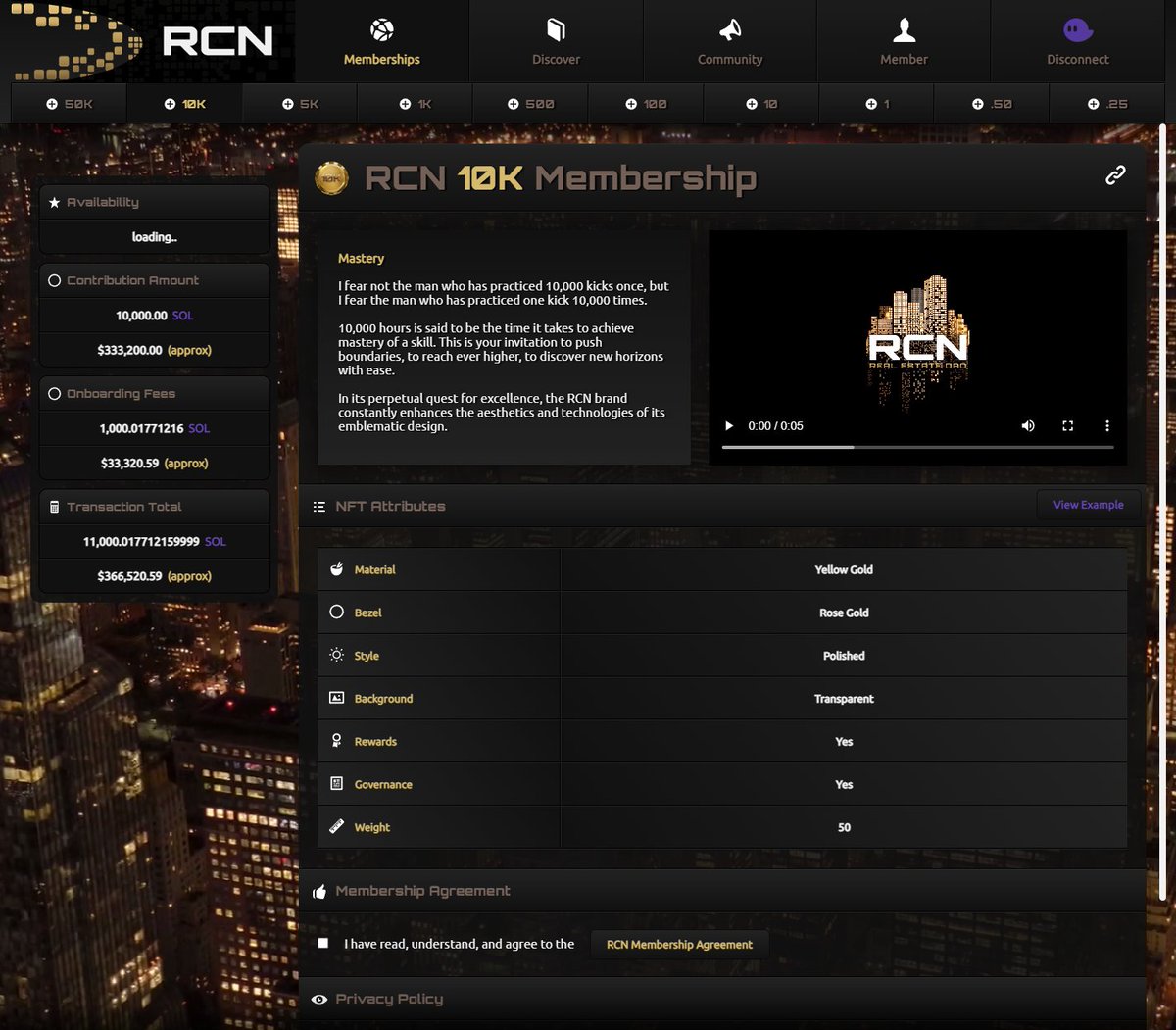This screenshot has width=1176, height=1030.
Task: Select the .25 membership tier
Action: coord(1106,104)
